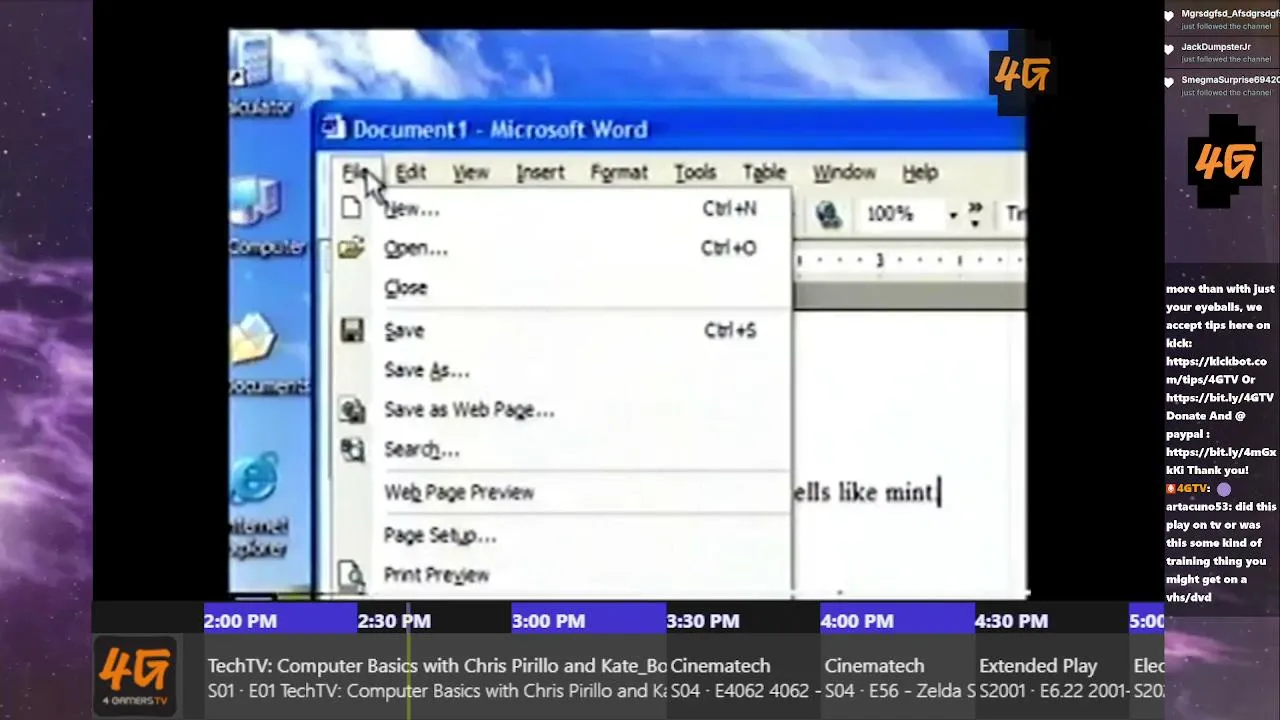Select the Cinematech S04 E4062 listing
The image size is (1280, 720).
[x=743, y=677]
